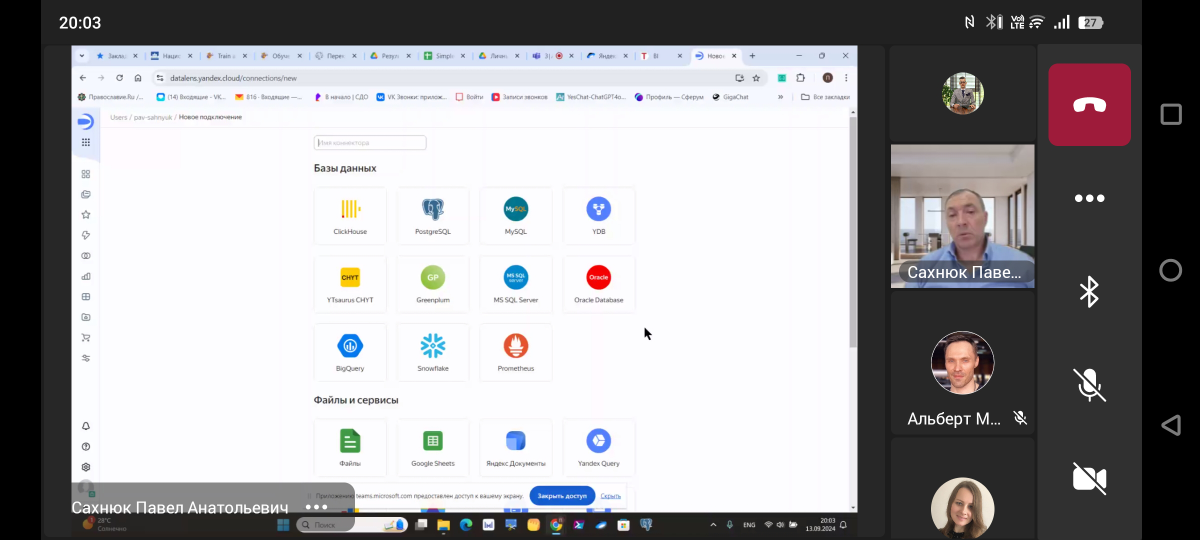The height and width of the screenshot is (540, 1200).
Task: Open the Профиль — Сферум bookmark
Action: (670, 97)
